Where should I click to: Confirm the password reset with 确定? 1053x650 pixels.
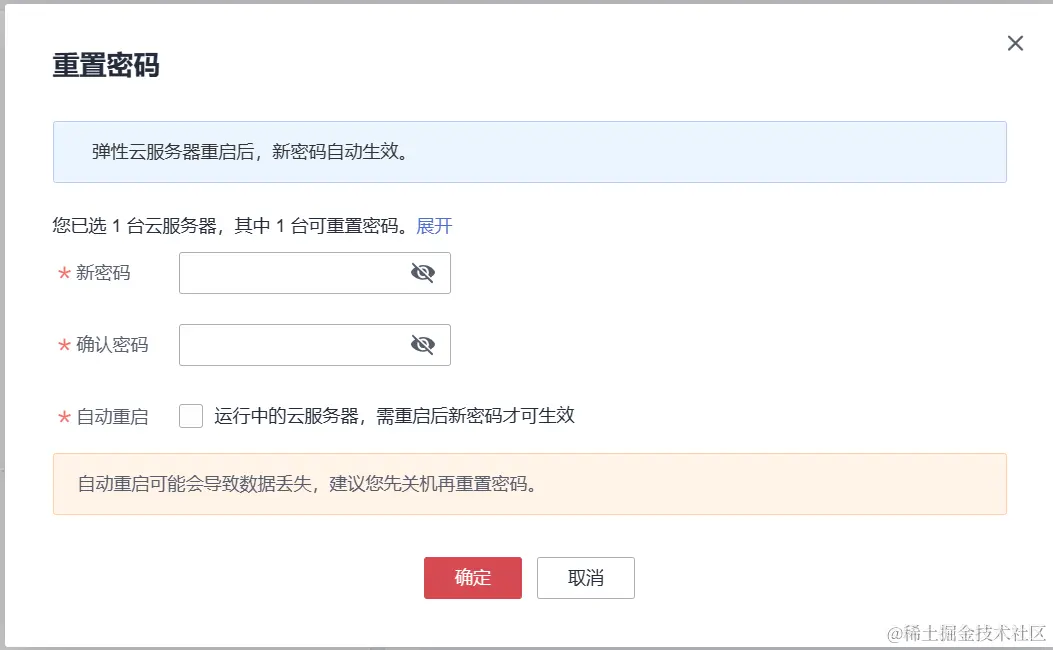click(472, 577)
